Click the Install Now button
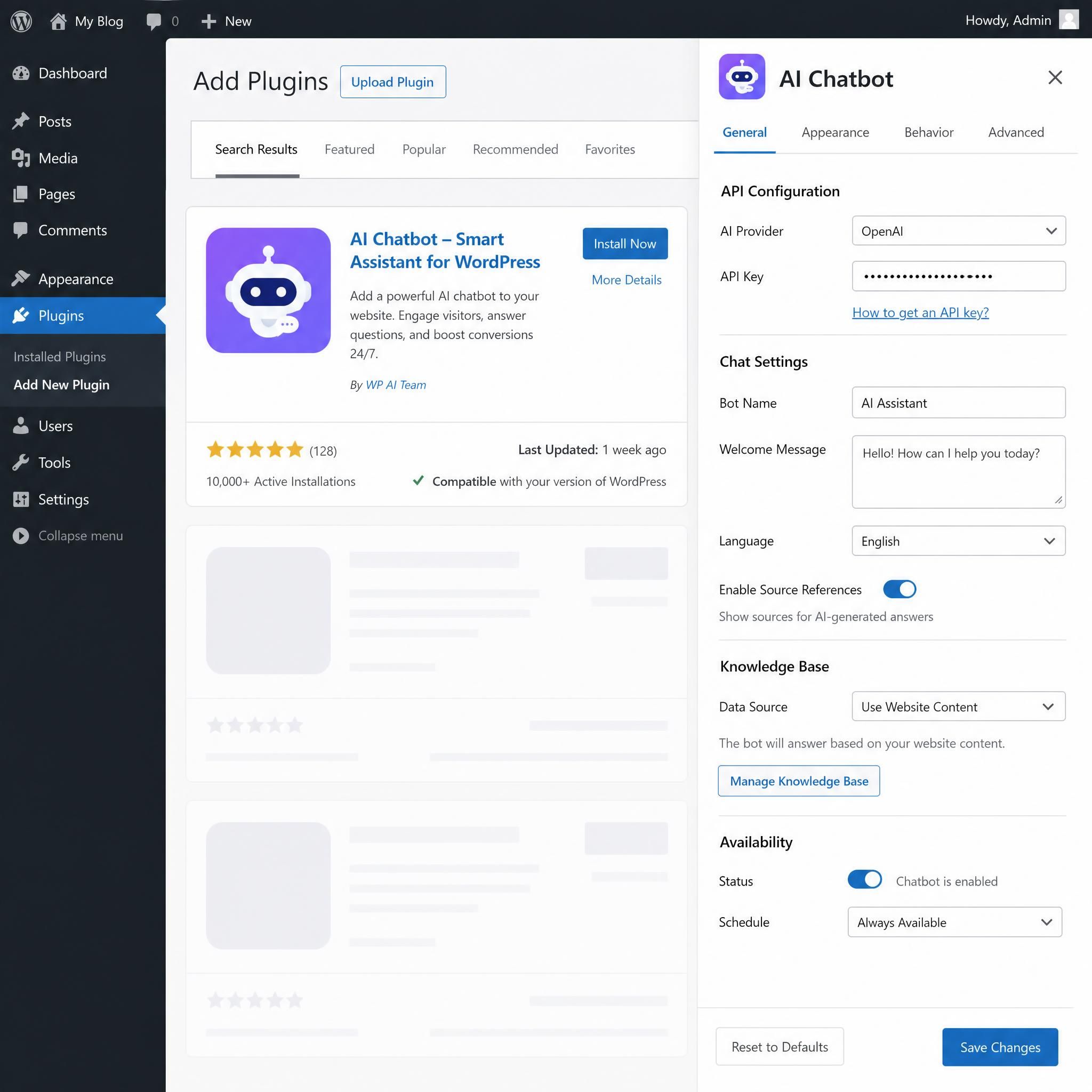The height and width of the screenshot is (1092, 1092). [624, 244]
